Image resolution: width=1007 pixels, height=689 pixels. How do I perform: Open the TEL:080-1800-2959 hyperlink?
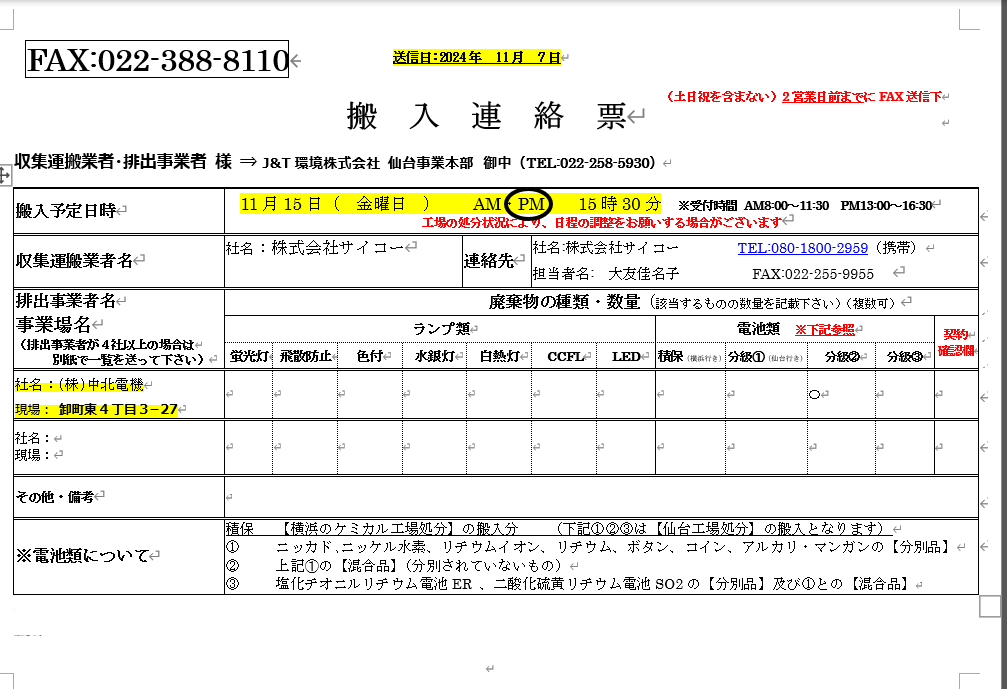click(x=802, y=247)
